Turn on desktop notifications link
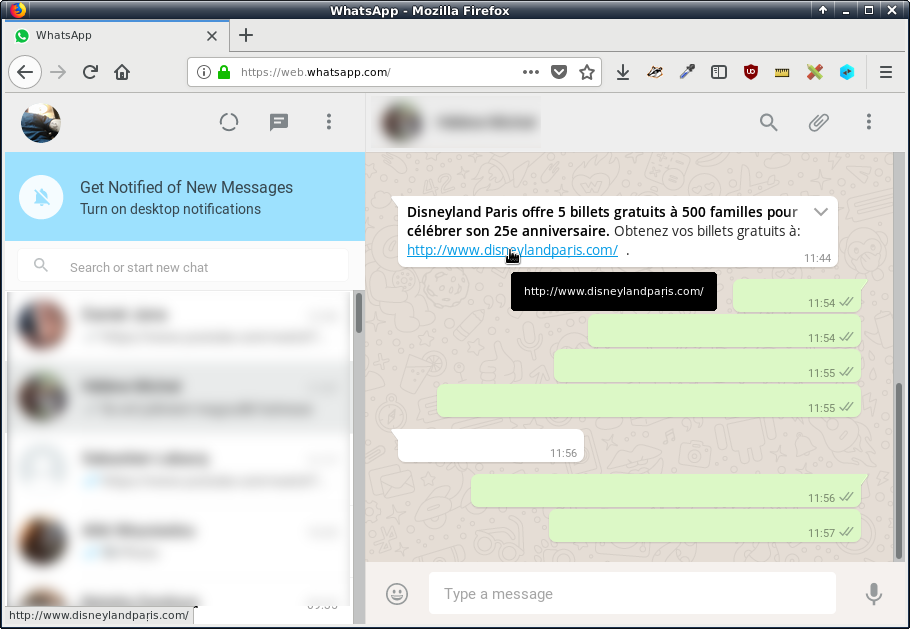The height and width of the screenshot is (629, 910). [171, 209]
